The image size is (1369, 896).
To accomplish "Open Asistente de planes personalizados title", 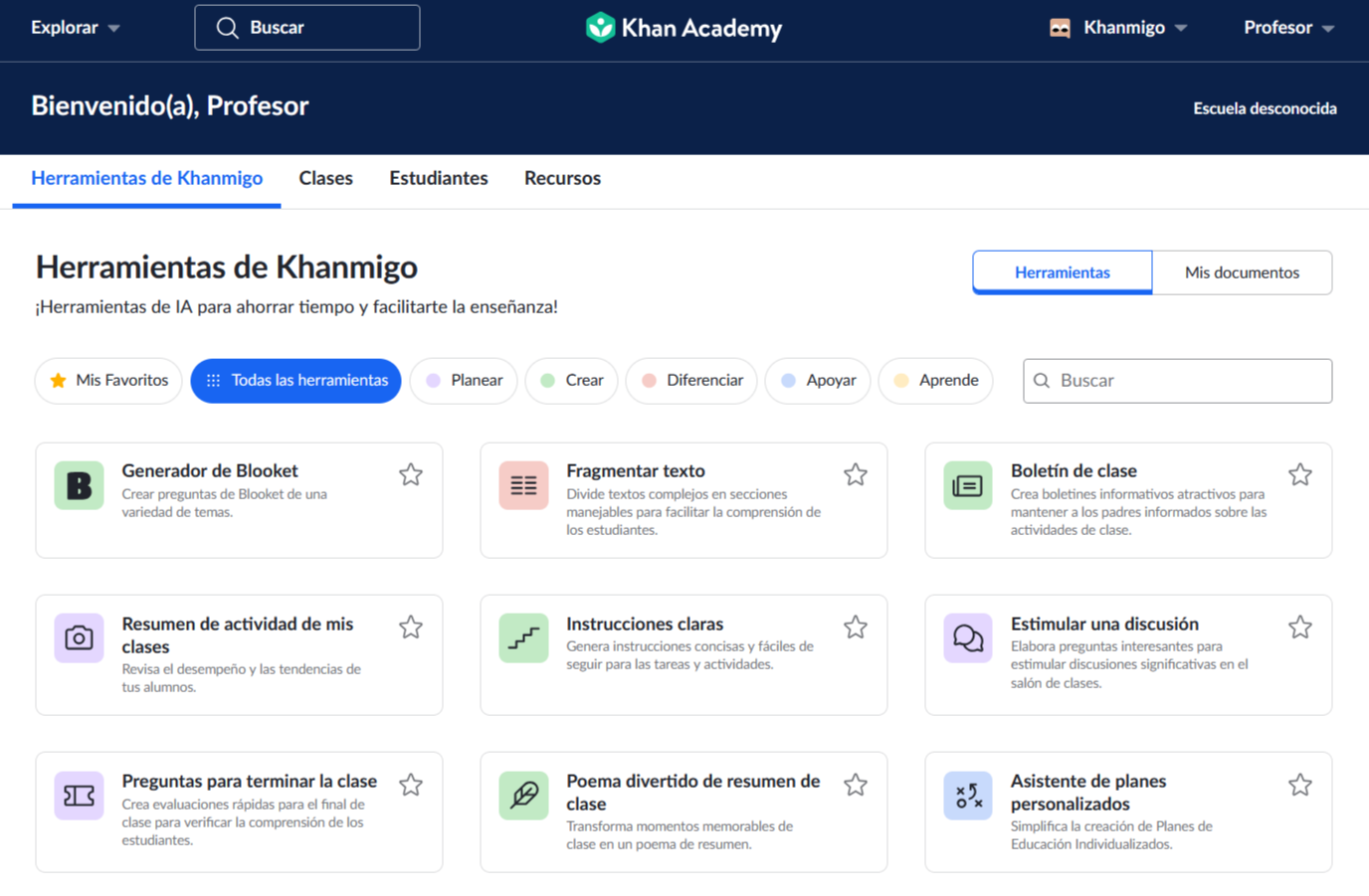I will click(1088, 793).
